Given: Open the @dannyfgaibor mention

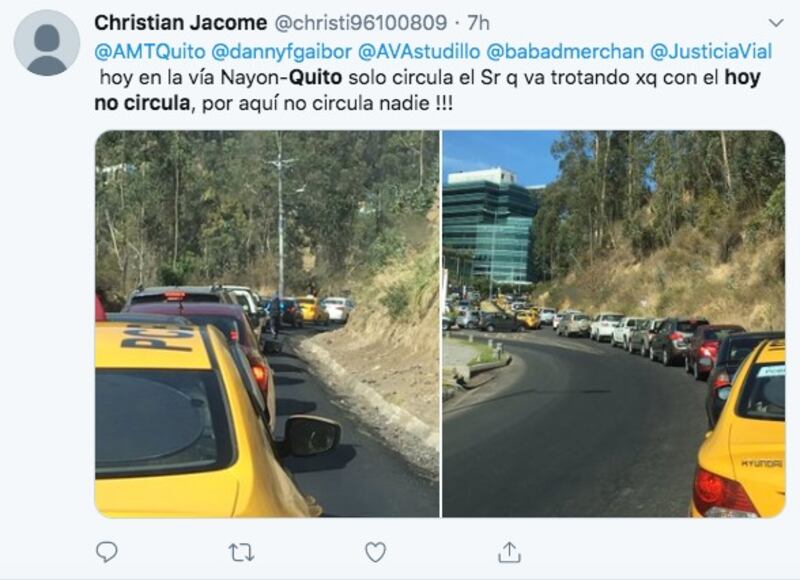Looking at the screenshot, I should (x=281, y=52).
